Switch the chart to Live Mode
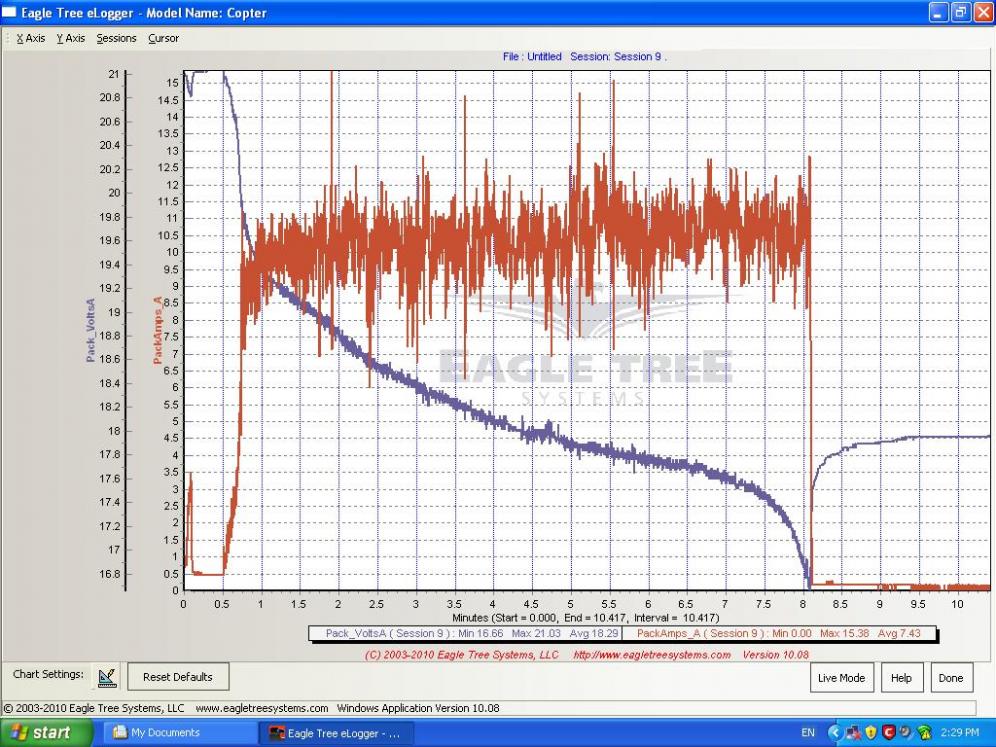The height and width of the screenshot is (747, 996). coord(841,678)
